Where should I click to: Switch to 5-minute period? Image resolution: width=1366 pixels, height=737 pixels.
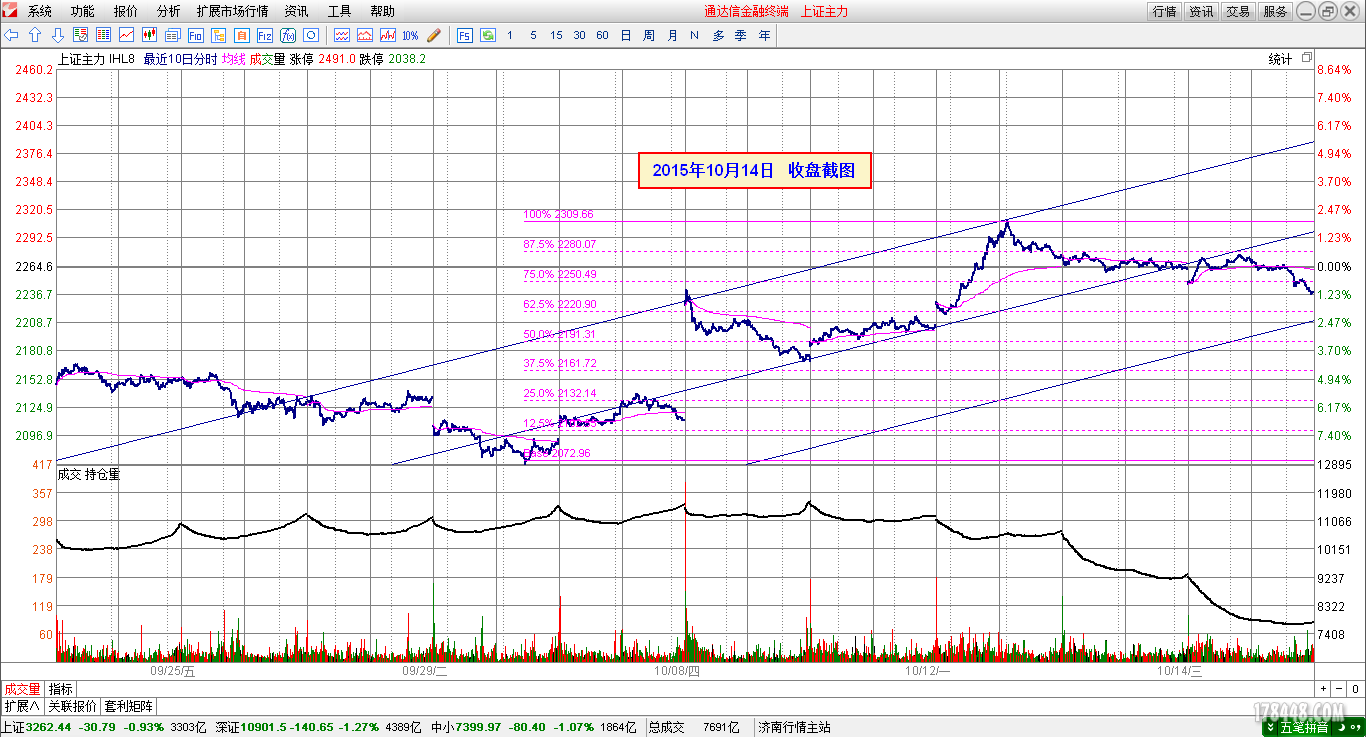(x=533, y=35)
